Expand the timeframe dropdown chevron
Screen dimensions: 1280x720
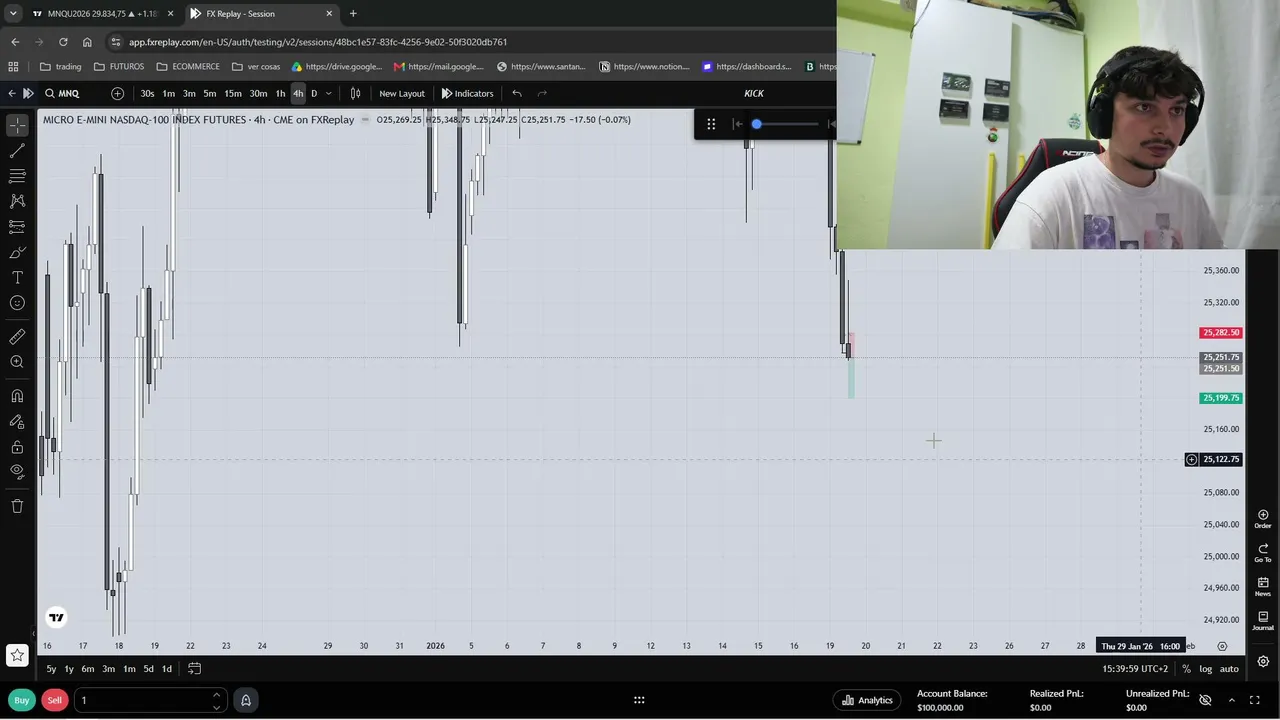click(x=328, y=93)
